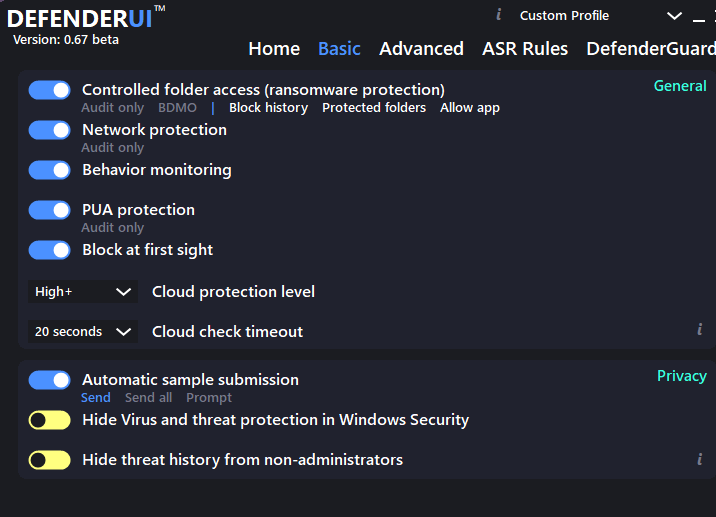
Task: Click the info icon beside Custom Profile
Action: (x=499, y=15)
